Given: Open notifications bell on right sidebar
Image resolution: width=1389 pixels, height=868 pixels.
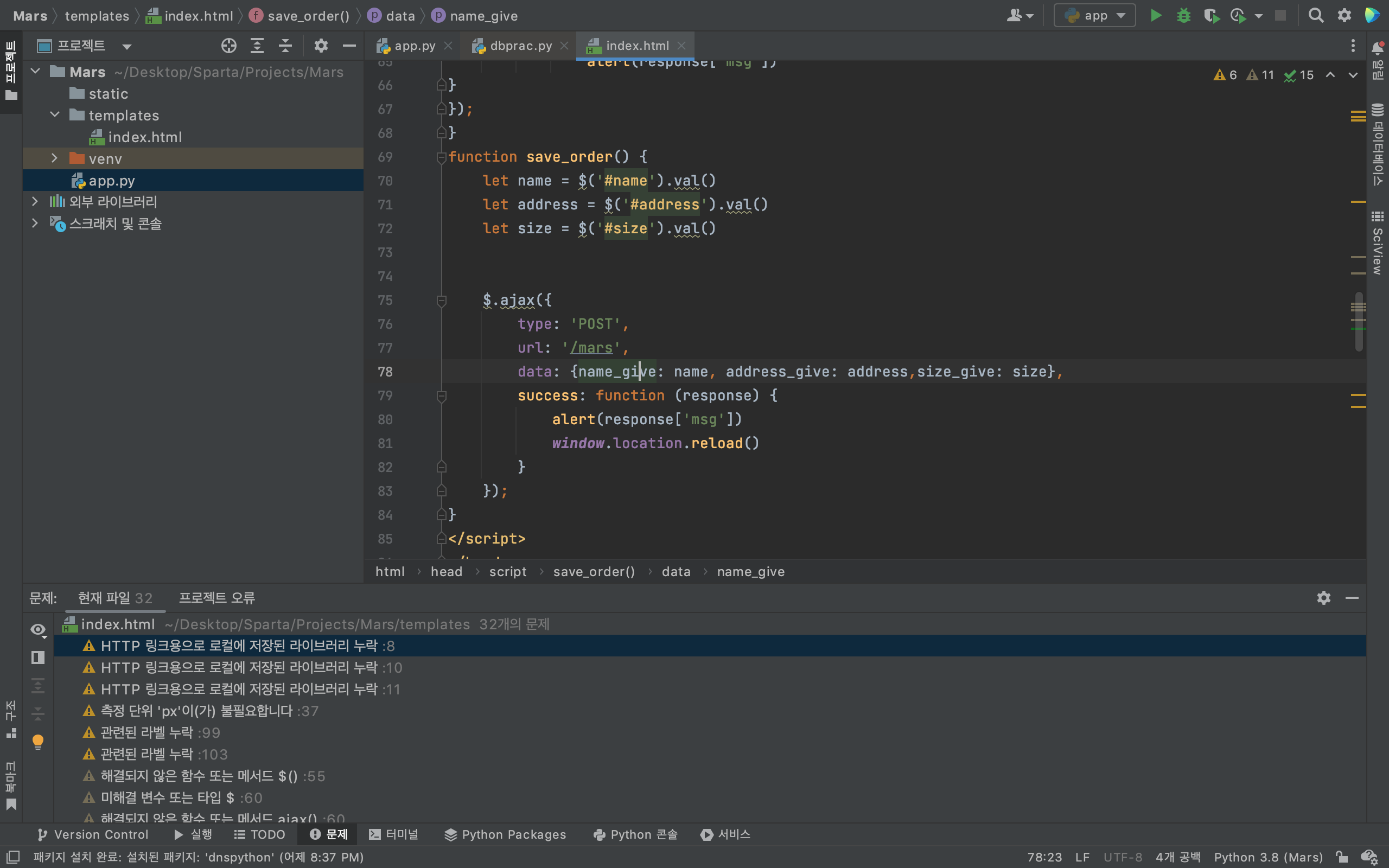Looking at the screenshot, I should tap(1378, 48).
